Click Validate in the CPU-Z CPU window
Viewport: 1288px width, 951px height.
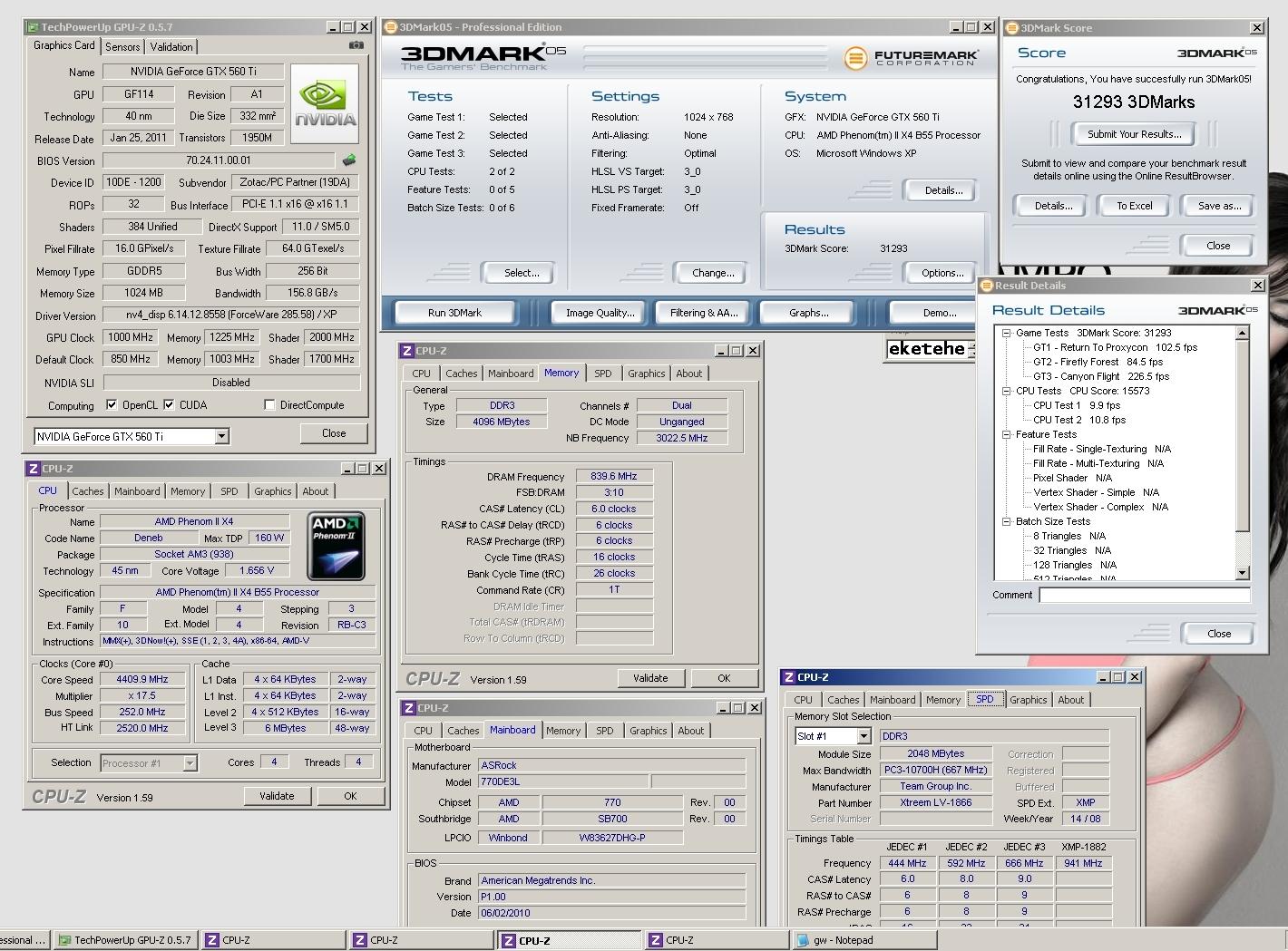pos(277,796)
